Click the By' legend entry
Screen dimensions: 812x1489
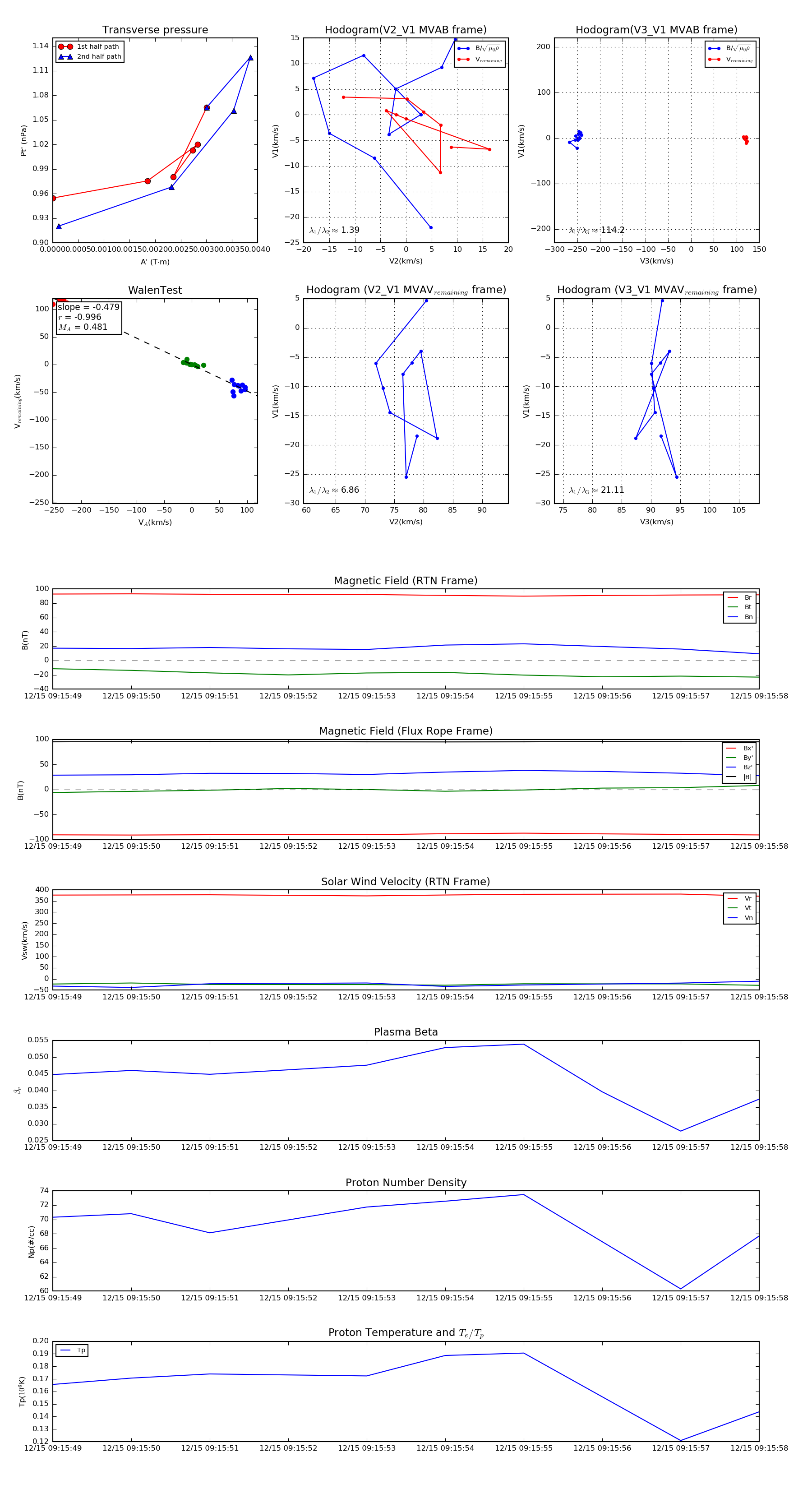point(739,758)
